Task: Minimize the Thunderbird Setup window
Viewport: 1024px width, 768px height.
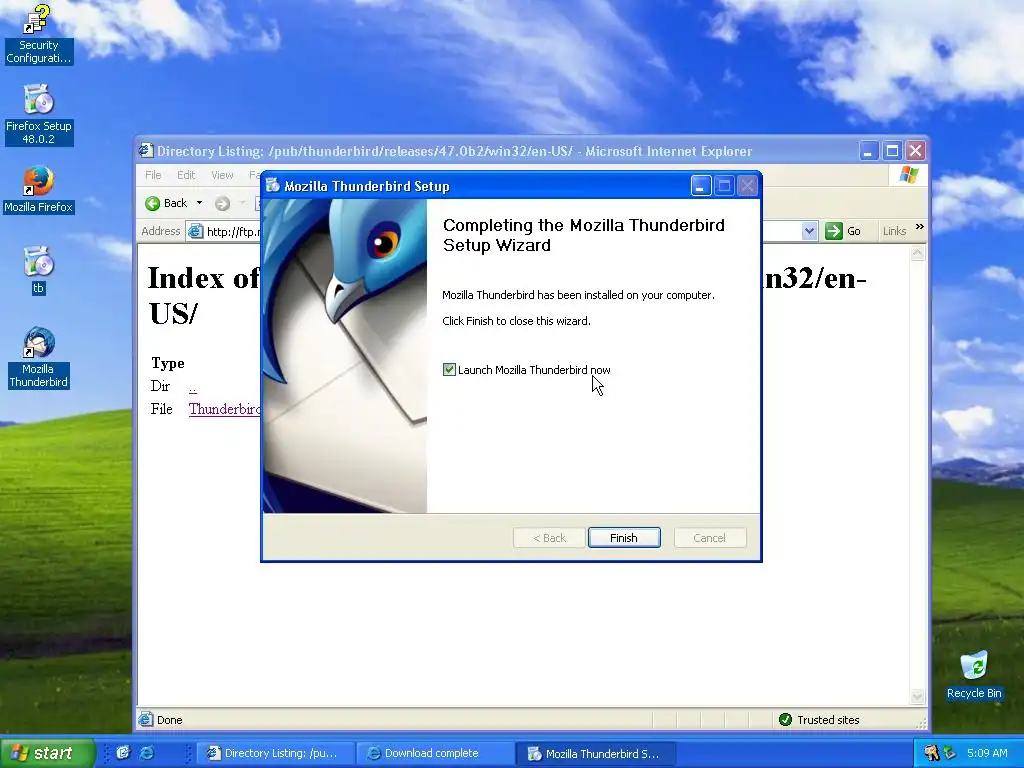Action: 701,186
